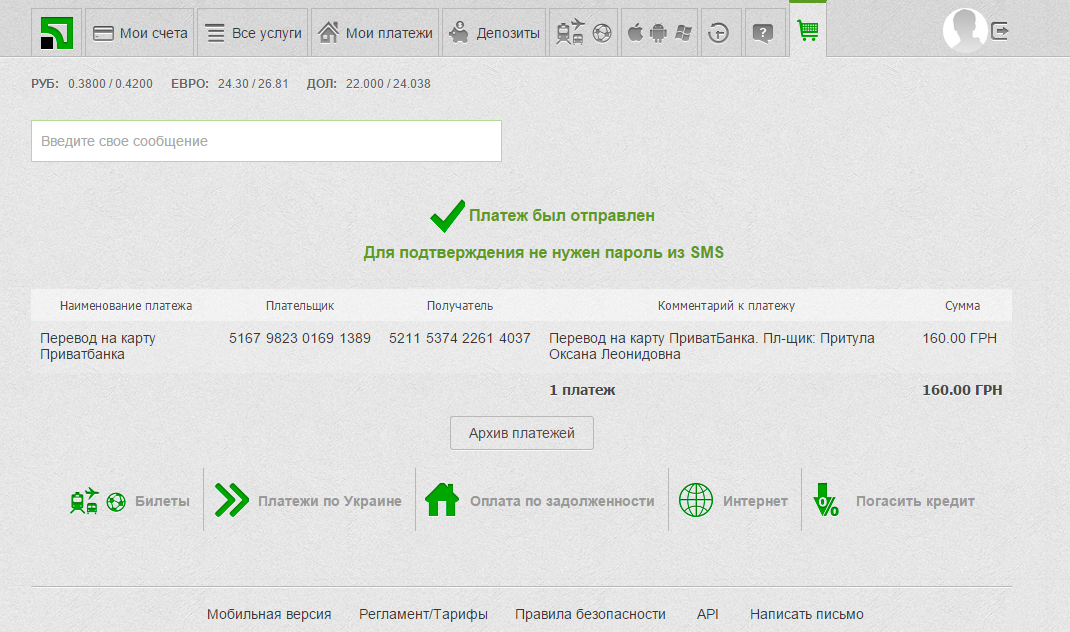Open Погасить кредит shortcut
Screen dimensions: 1070x632
893,501
